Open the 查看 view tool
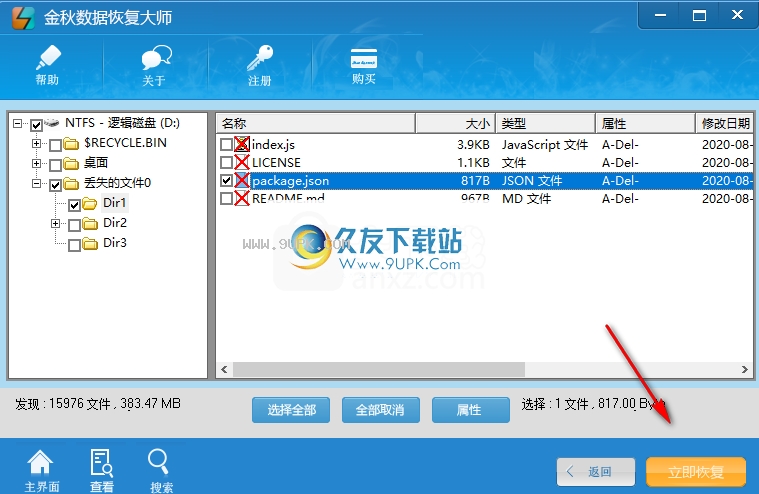 pyautogui.click(x=102, y=470)
